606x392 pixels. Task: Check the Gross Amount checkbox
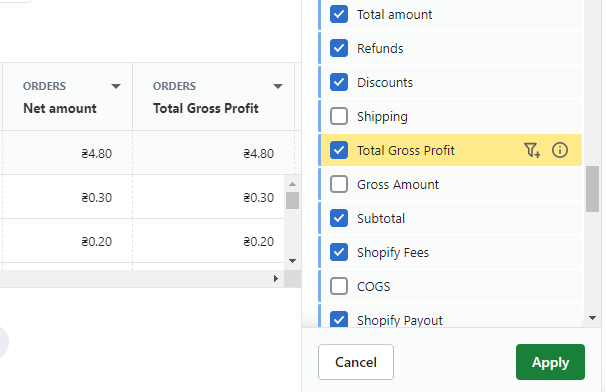[339, 184]
